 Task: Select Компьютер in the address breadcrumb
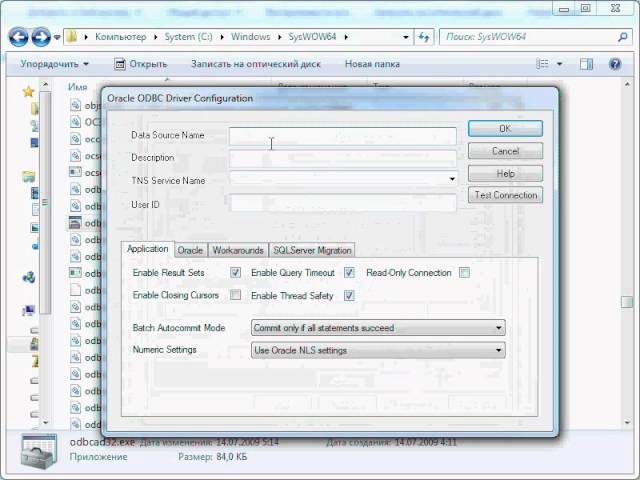(120, 37)
